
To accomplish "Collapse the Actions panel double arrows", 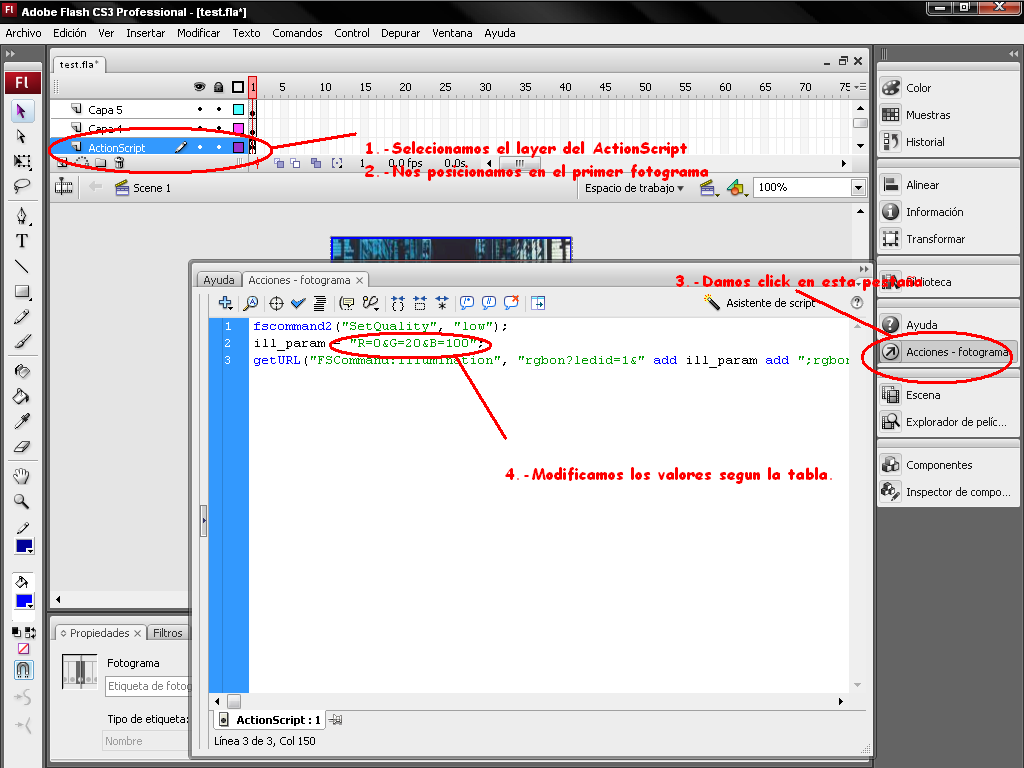I will (x=864, y=269).
